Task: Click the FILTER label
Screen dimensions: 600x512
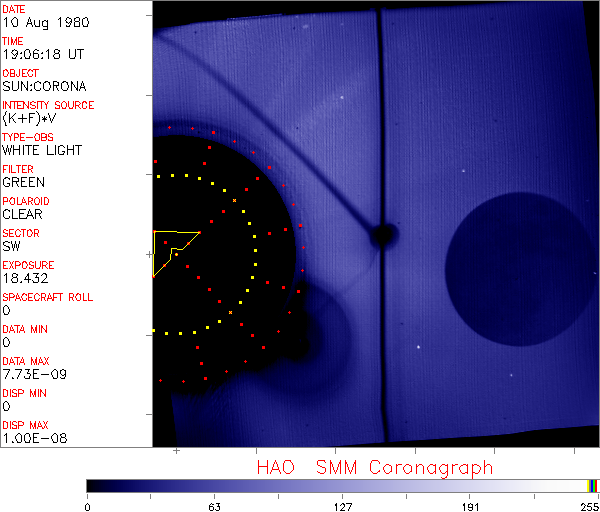Action: pyautogui.click(x=18, y=169)
